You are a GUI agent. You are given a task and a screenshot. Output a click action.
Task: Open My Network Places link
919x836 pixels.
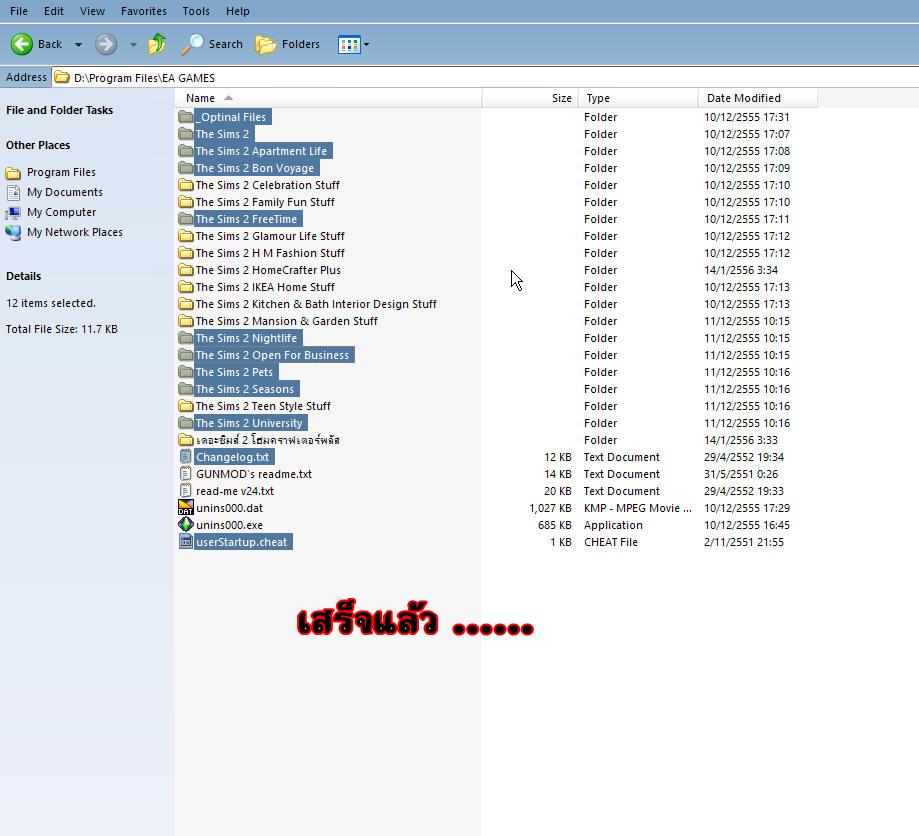pyautogui.click(x=75, y=232)
